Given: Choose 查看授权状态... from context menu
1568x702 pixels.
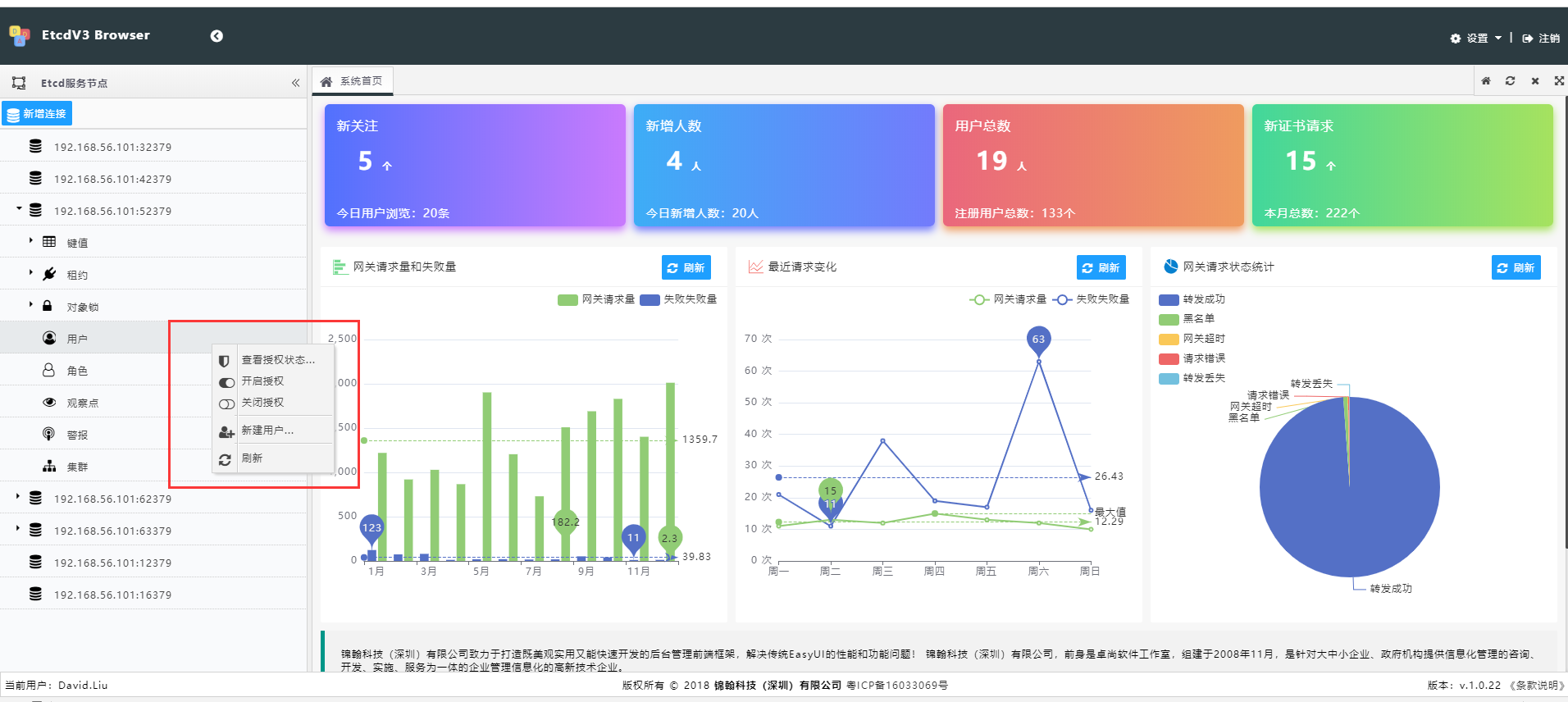Looking at the screenshot, I should 273,360.
